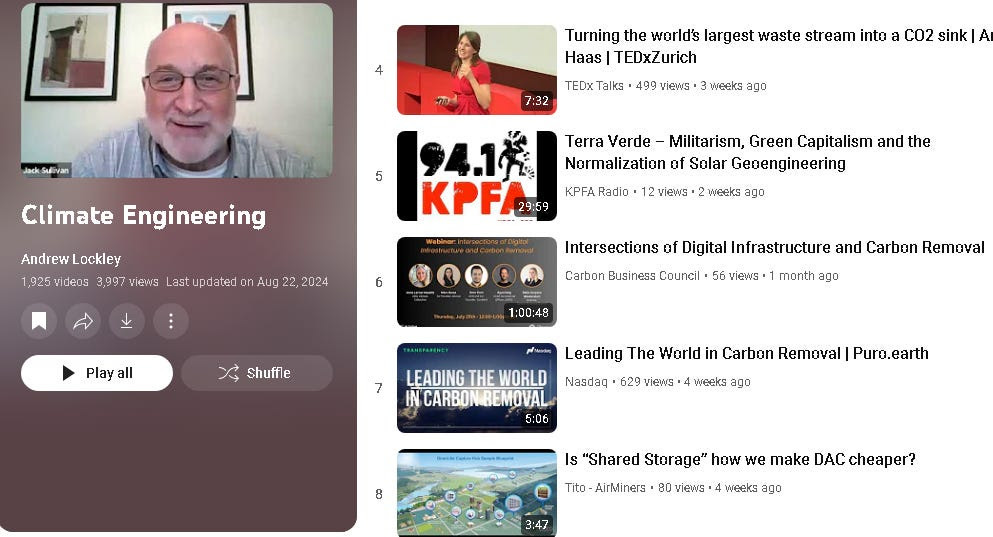This screenshot has width=993, height=537.
Task: Open the Leading The World thumbnail 5:06
Action: point(477,388)
